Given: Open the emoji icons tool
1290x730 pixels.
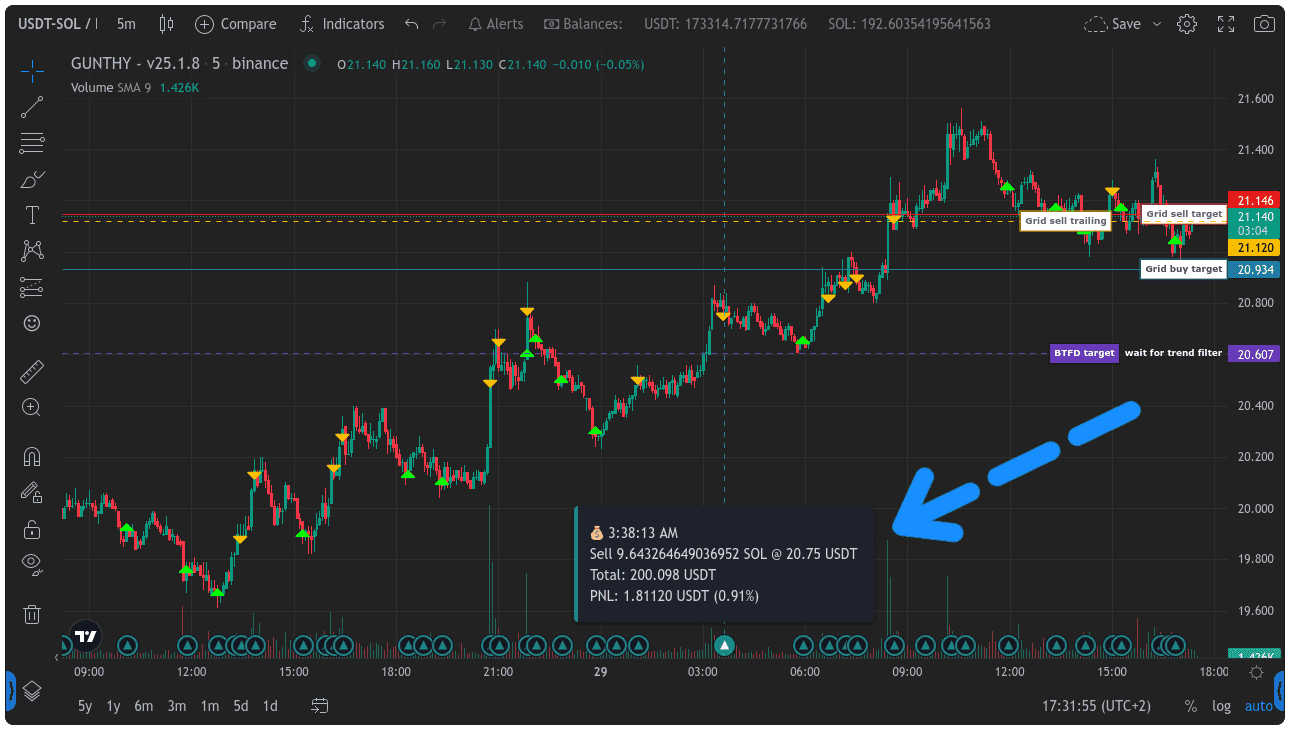Looking at the screenshot, I should coord(32,323).
